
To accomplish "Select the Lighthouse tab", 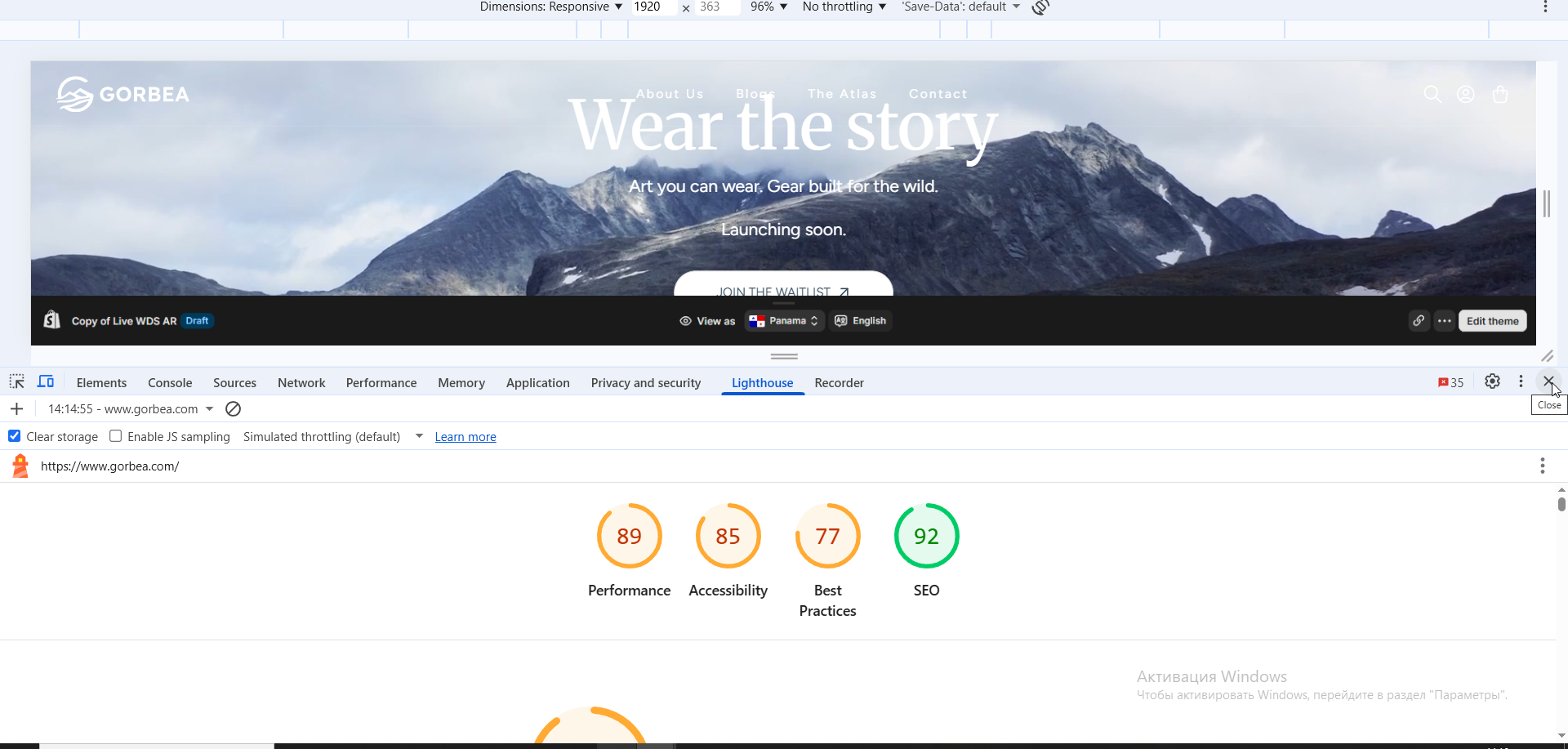I will [763, 383].
